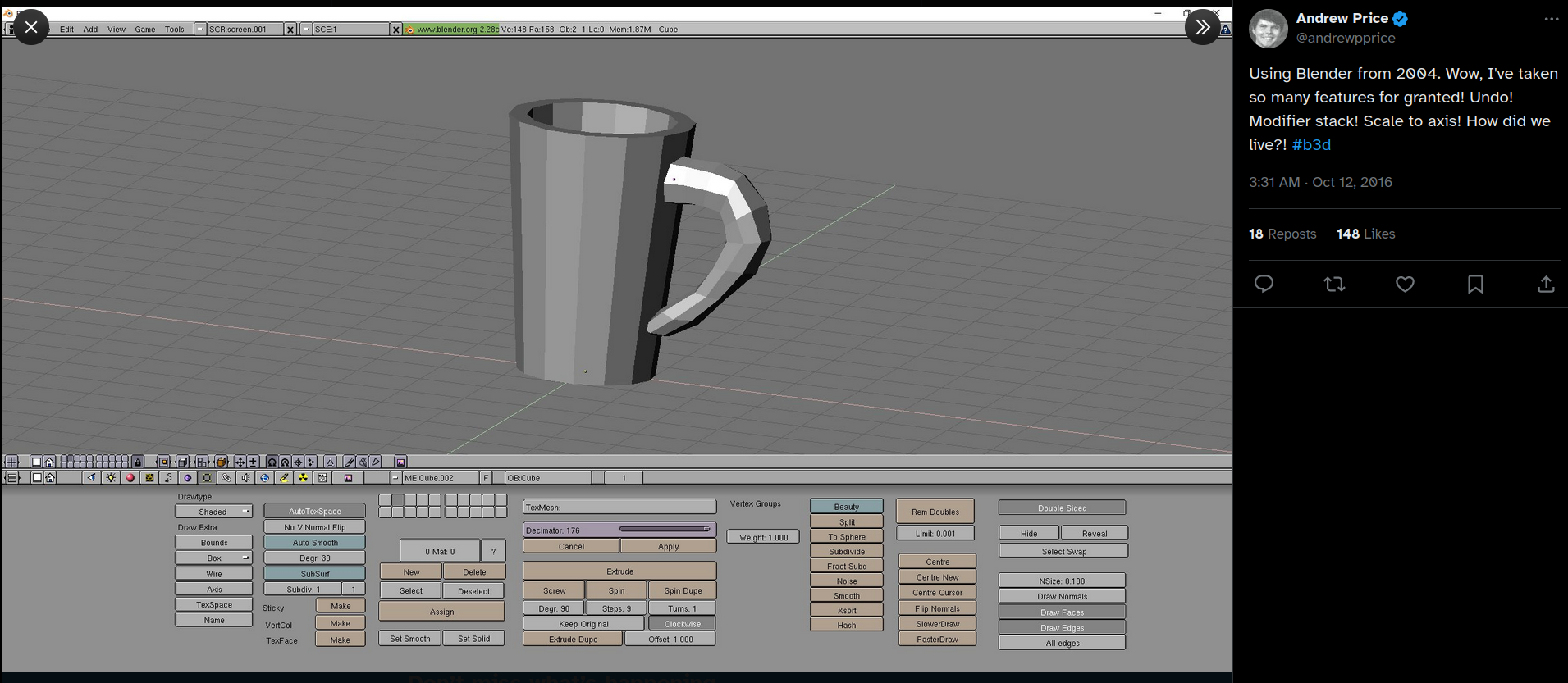The width and height of the screenshot is (1568, 683).
Task: Expand the Box bounds type dropdown
Action: tap(213, 558)
